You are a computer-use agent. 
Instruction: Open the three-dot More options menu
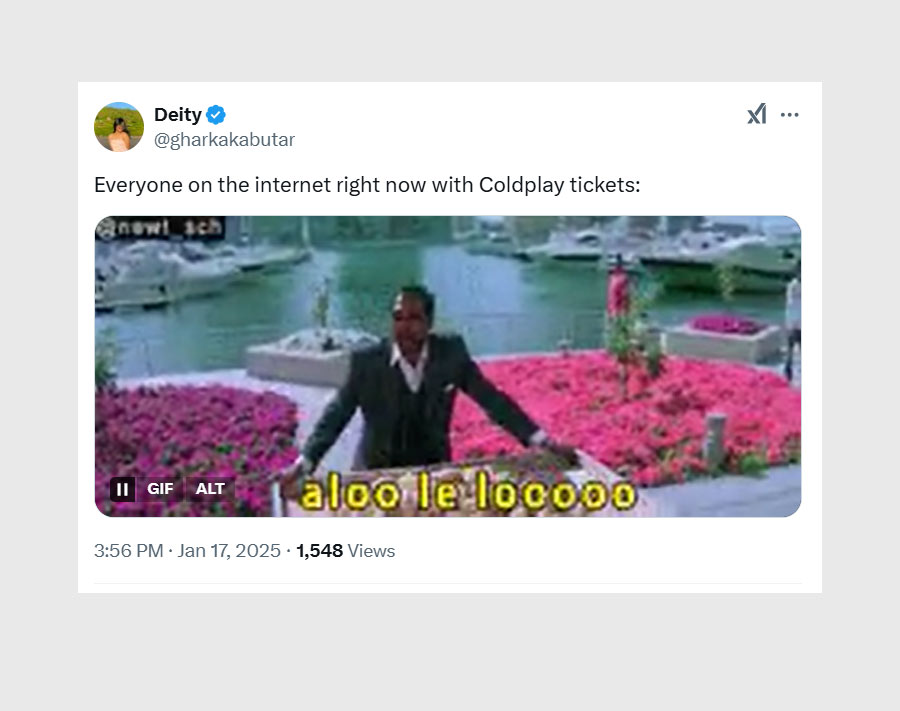(790, 115)
